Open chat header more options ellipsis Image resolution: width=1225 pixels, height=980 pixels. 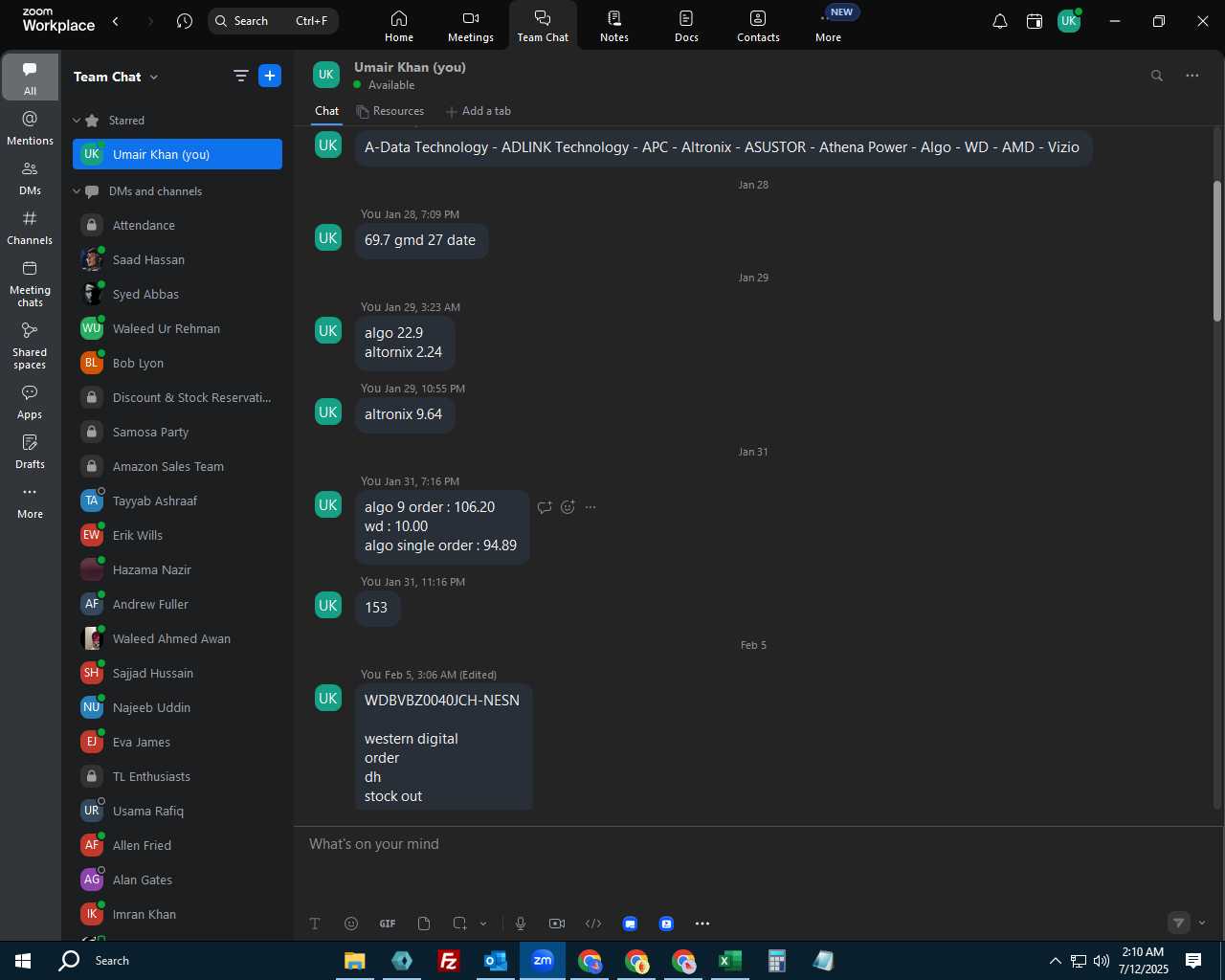click(1192, 76)
